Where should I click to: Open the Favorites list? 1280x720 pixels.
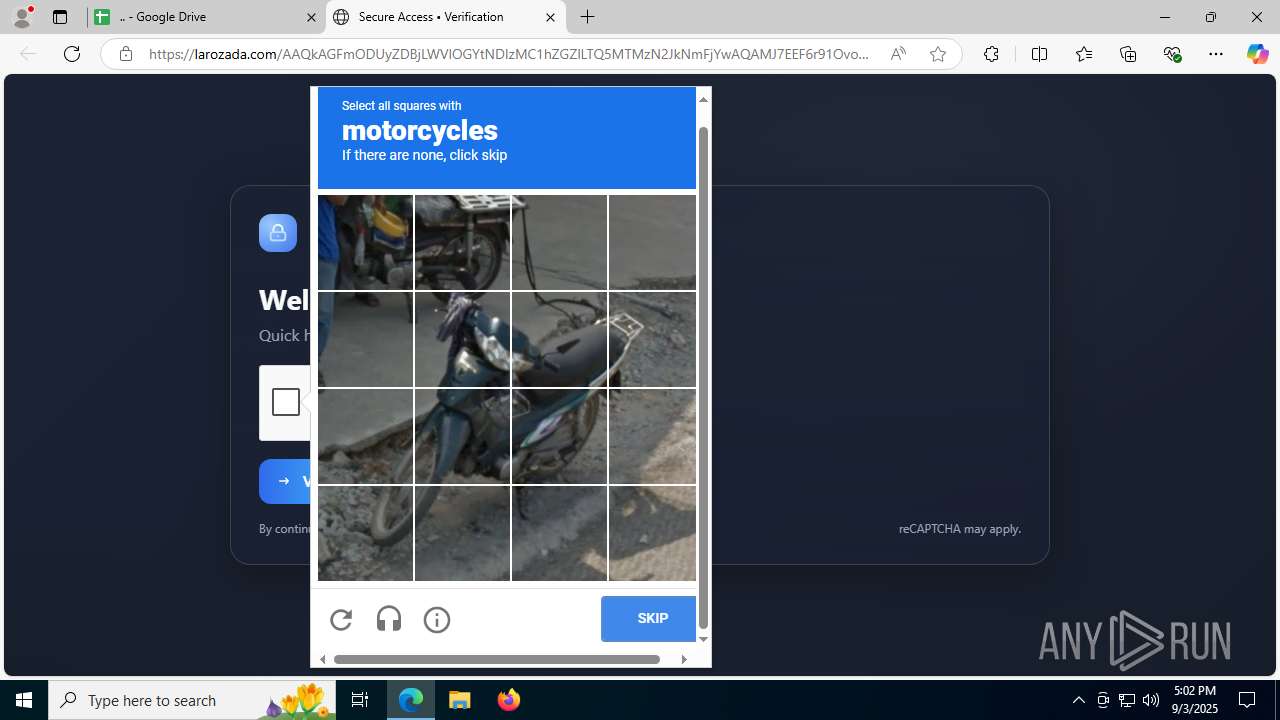coord(1084,54)
